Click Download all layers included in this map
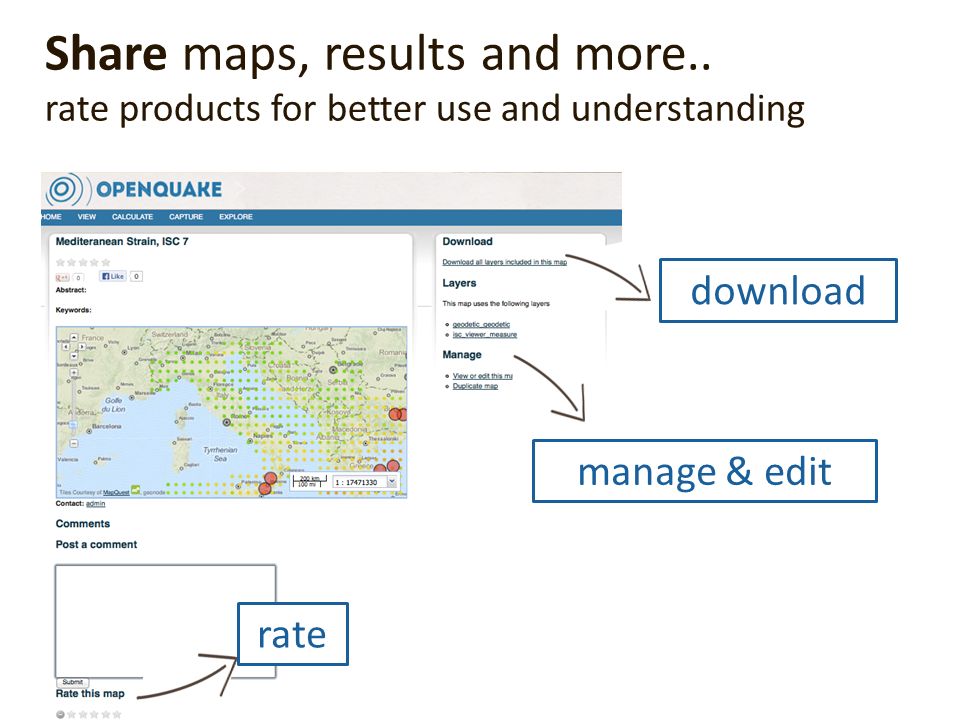960x720 pixels. [x=504, y=262]
